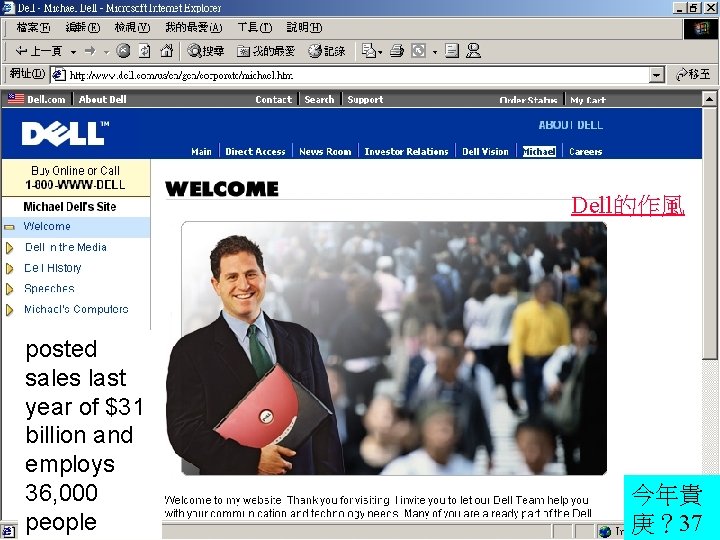This screenshot has width=720, height=540.
Task: Open Dell in the Media sidebar item
Action: click(x=66, y=247)
